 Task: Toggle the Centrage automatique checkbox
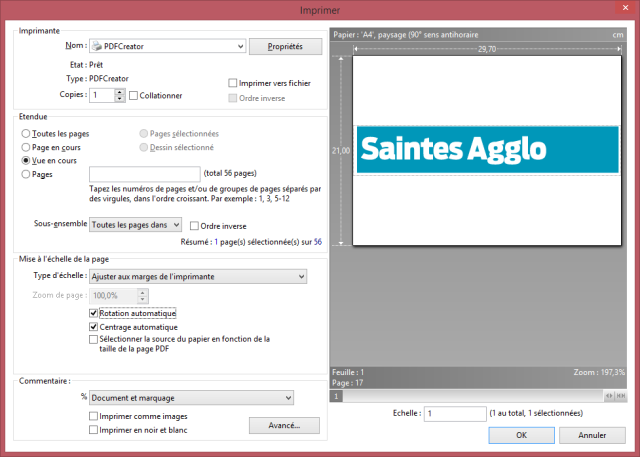94,326
